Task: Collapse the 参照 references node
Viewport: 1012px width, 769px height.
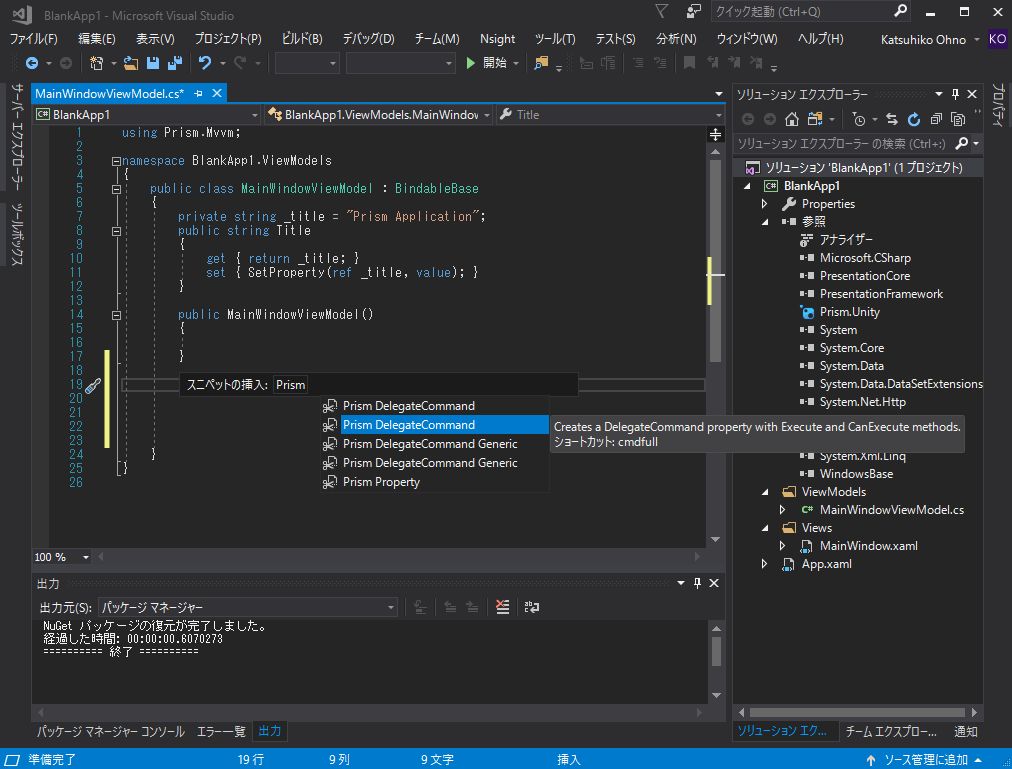Action: point(765,222)
